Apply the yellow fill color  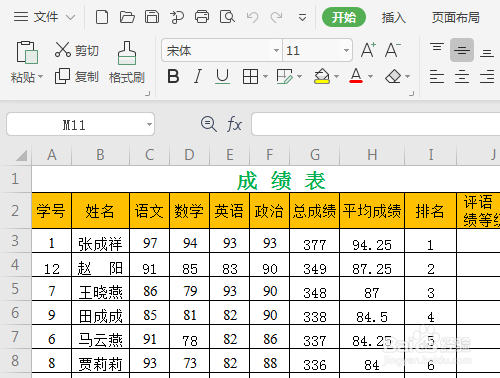322,76
